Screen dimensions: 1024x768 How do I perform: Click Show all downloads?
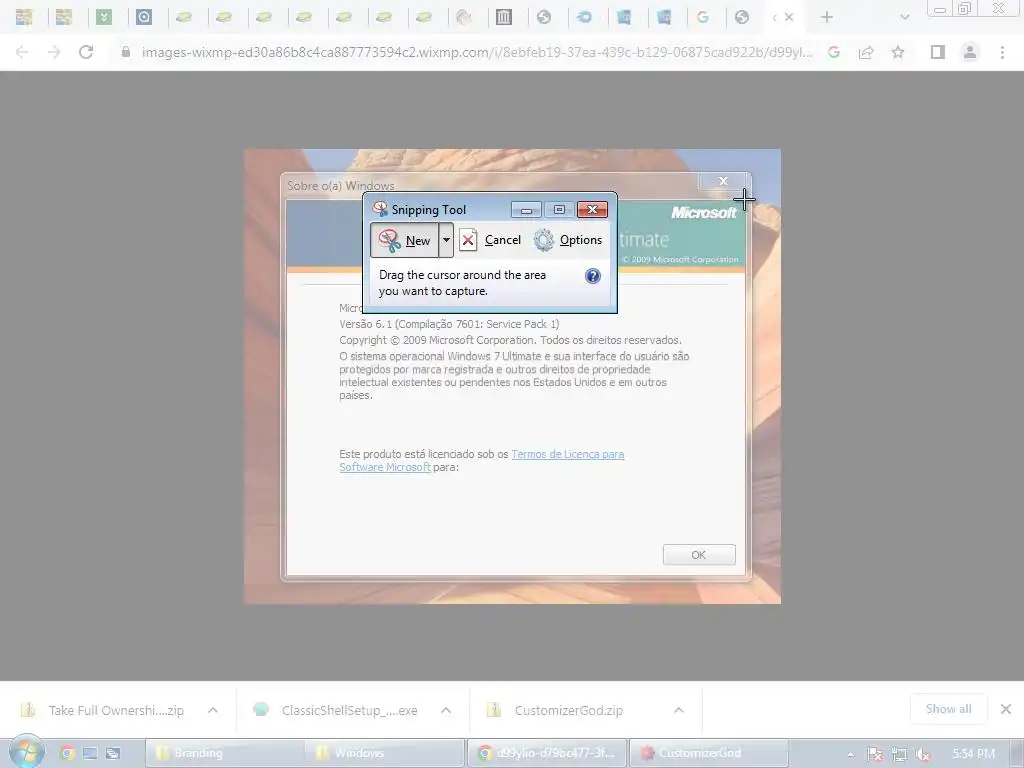pos(948,709)
